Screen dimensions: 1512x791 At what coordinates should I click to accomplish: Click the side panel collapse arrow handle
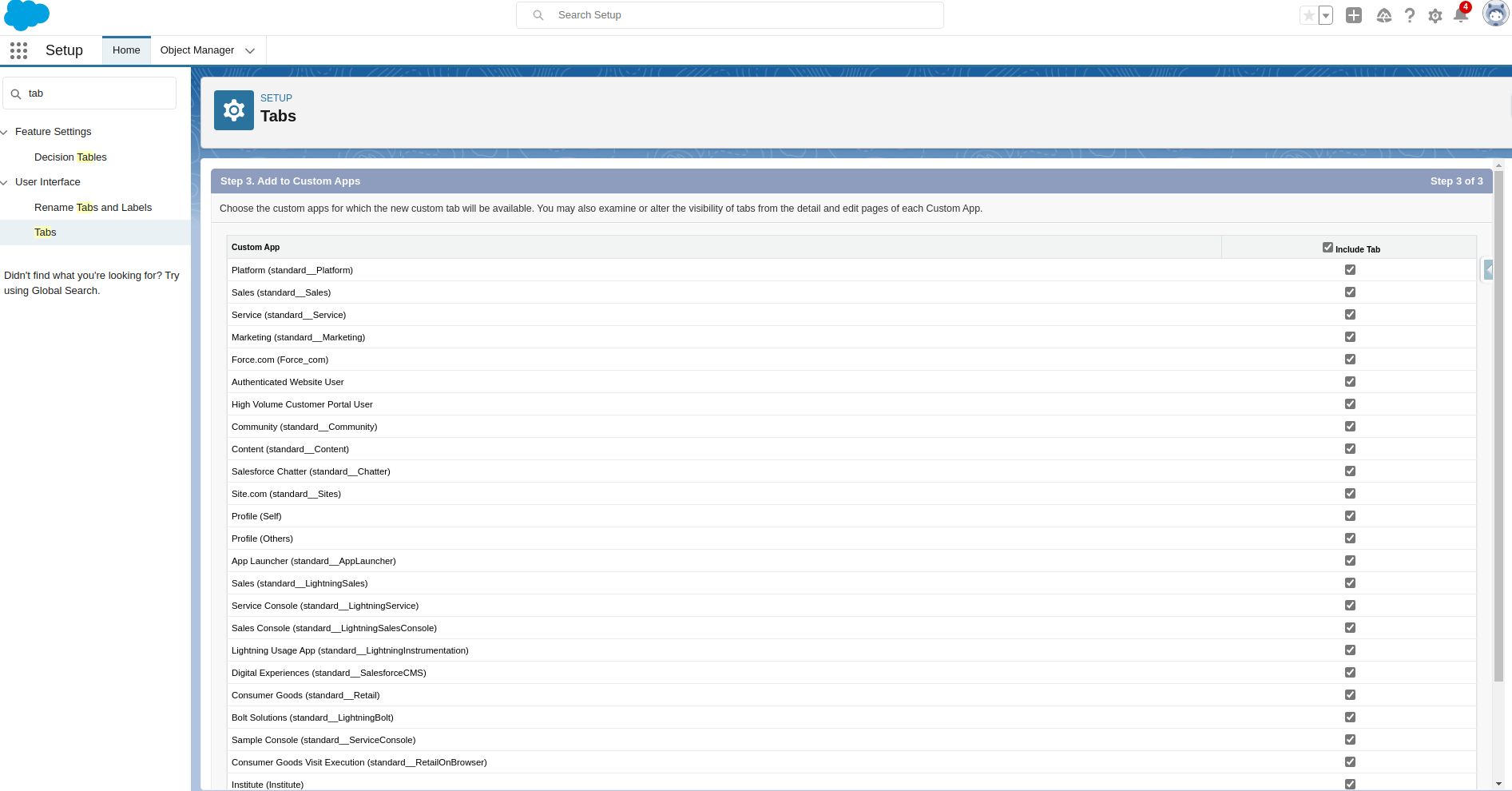(1488, 270)
